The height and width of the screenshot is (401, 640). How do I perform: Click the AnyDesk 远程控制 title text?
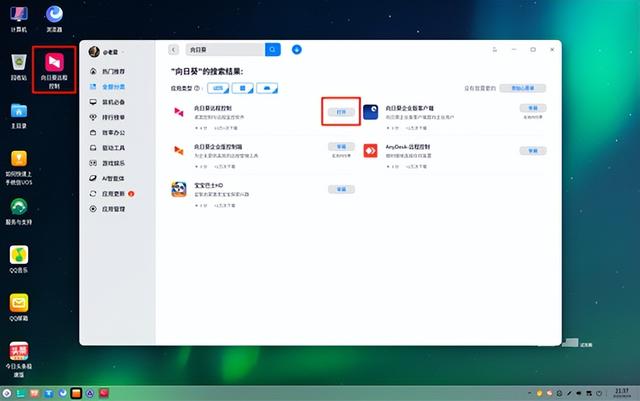(x=408, y=147)
